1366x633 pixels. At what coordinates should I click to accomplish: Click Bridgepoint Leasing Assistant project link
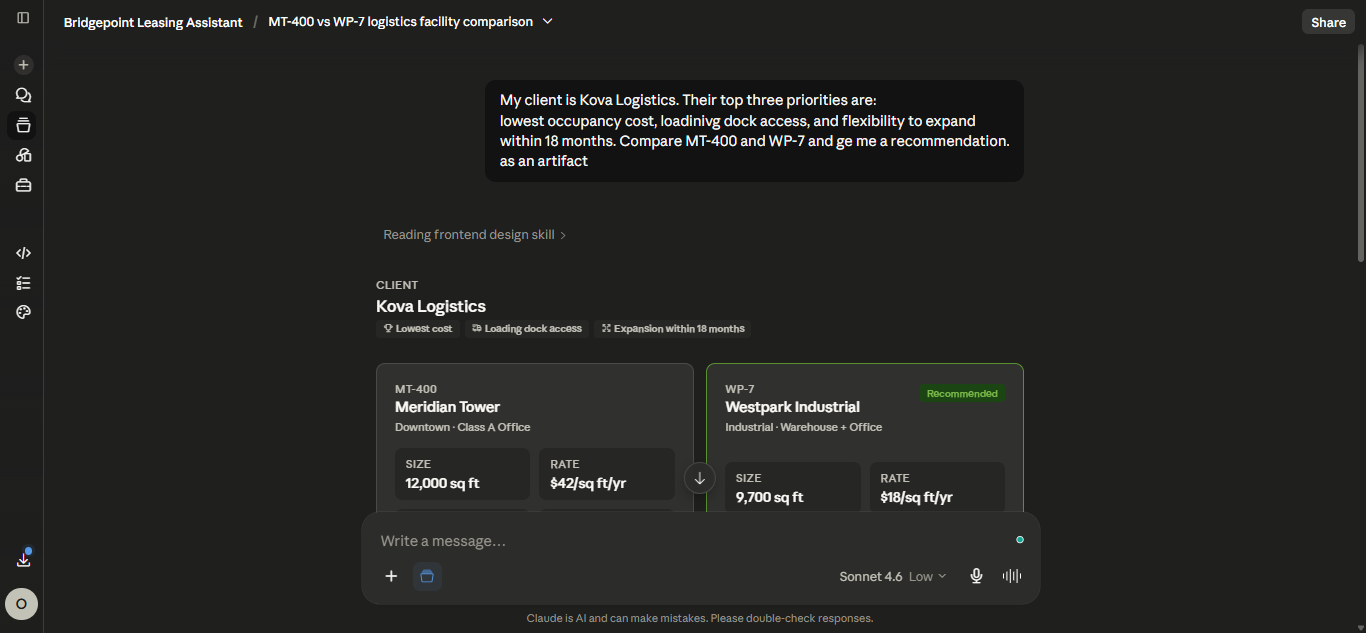[x=153, y=22]
